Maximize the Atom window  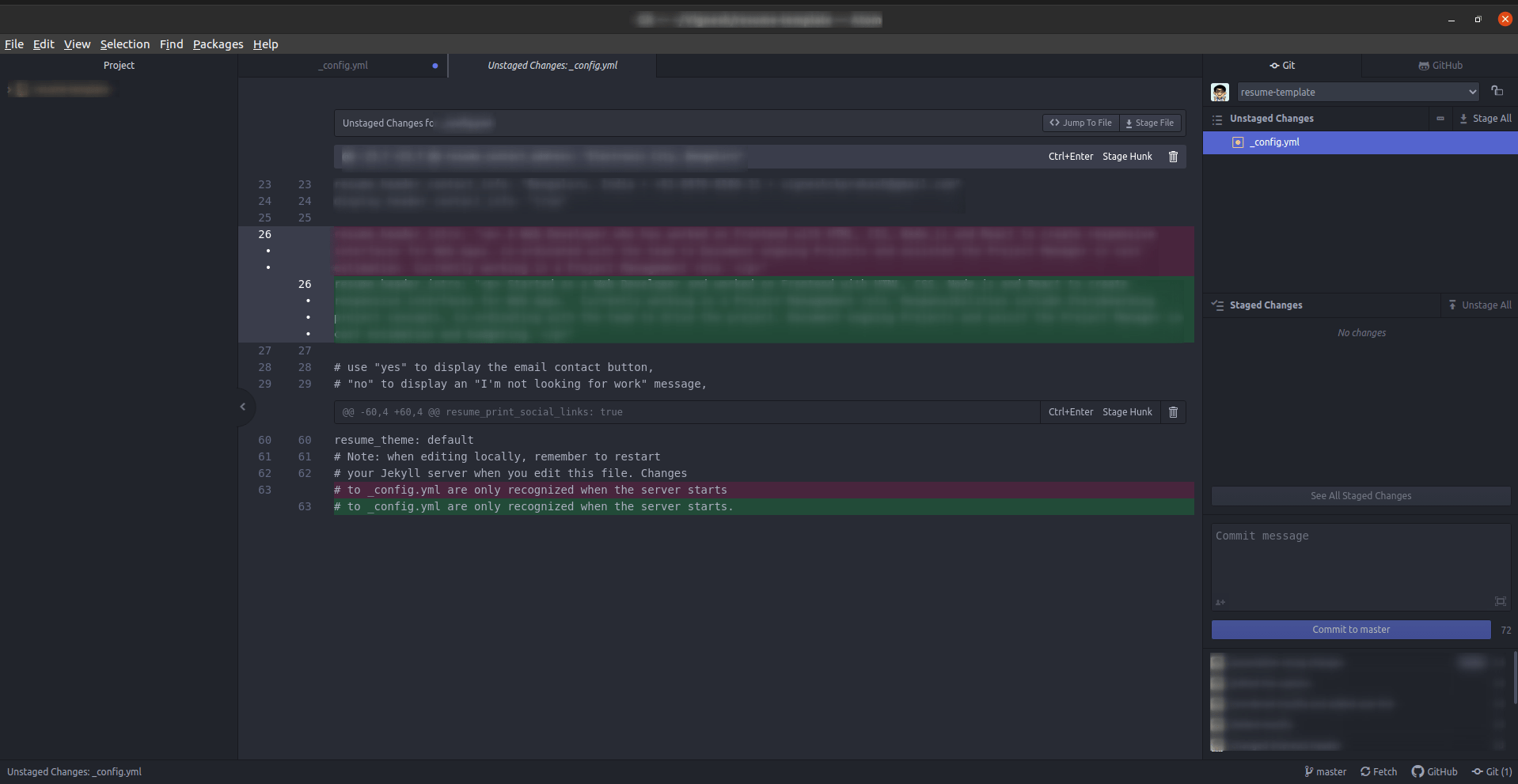tap(1478, 20)
